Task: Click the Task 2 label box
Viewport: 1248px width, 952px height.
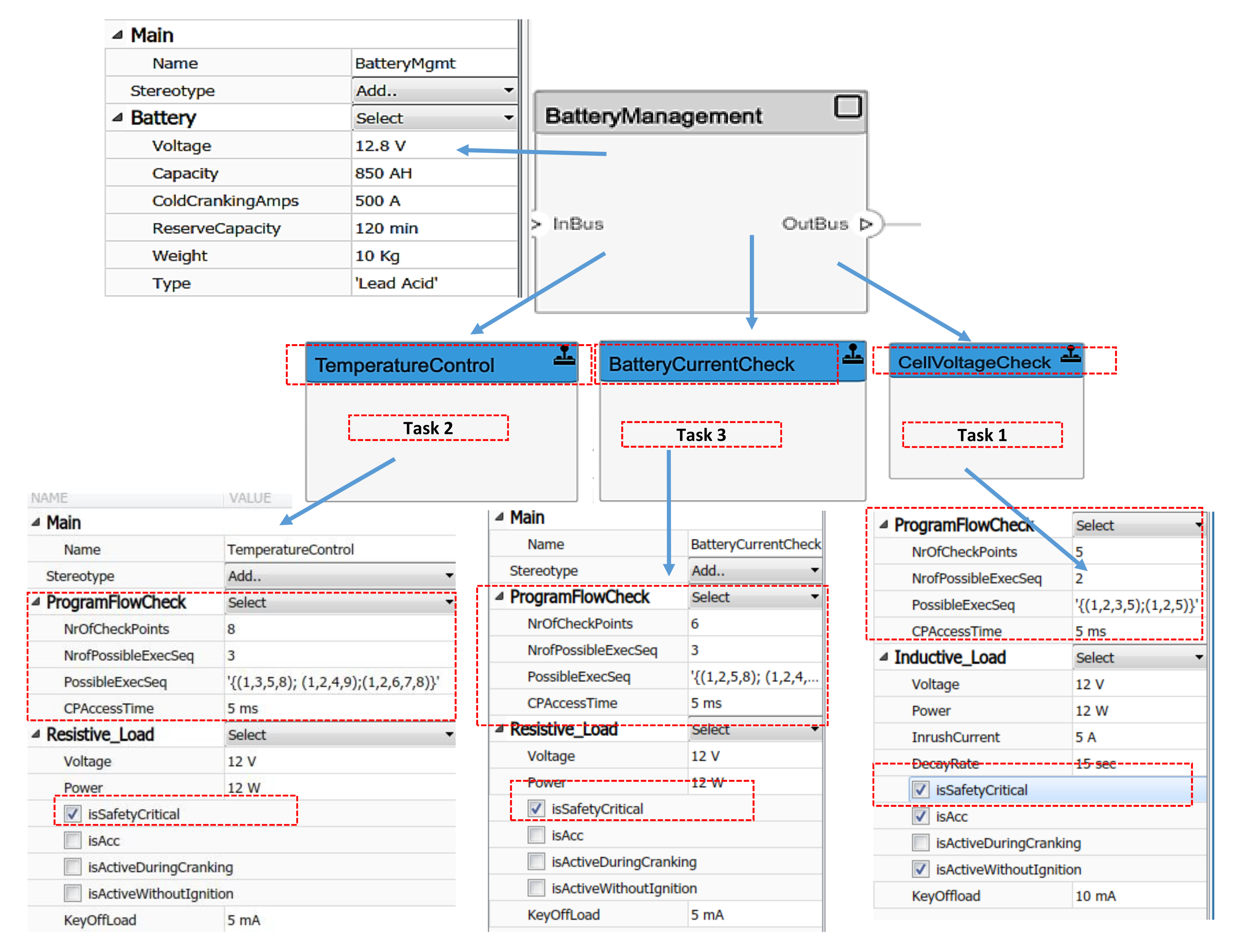Action: pos(428,428)
